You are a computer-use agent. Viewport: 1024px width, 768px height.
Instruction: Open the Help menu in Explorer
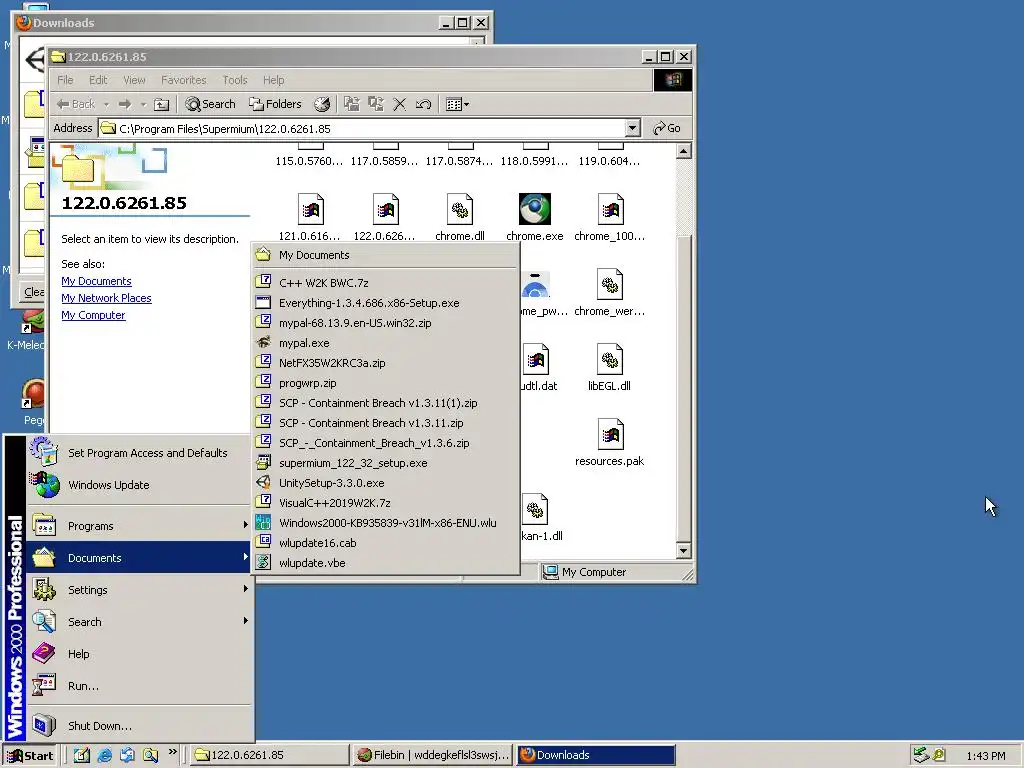click(x=274, y=80)
